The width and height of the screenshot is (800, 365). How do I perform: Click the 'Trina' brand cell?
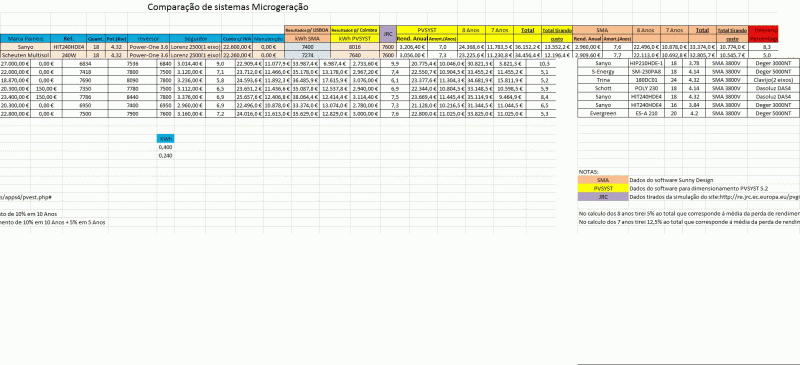603,80
